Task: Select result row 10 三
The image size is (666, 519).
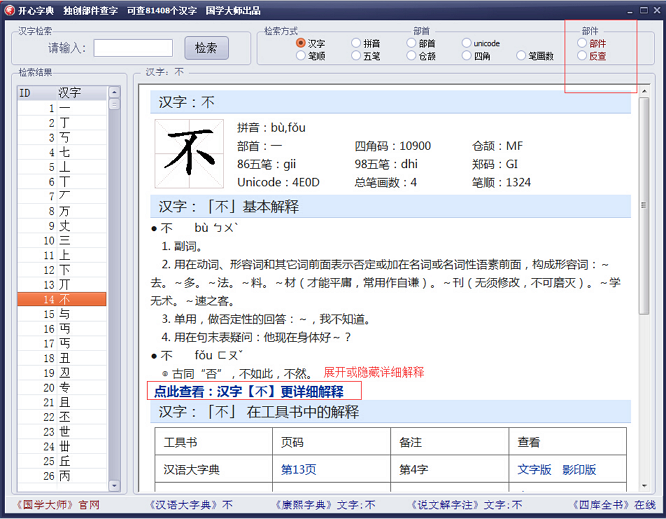Action: tap(62, 241)
